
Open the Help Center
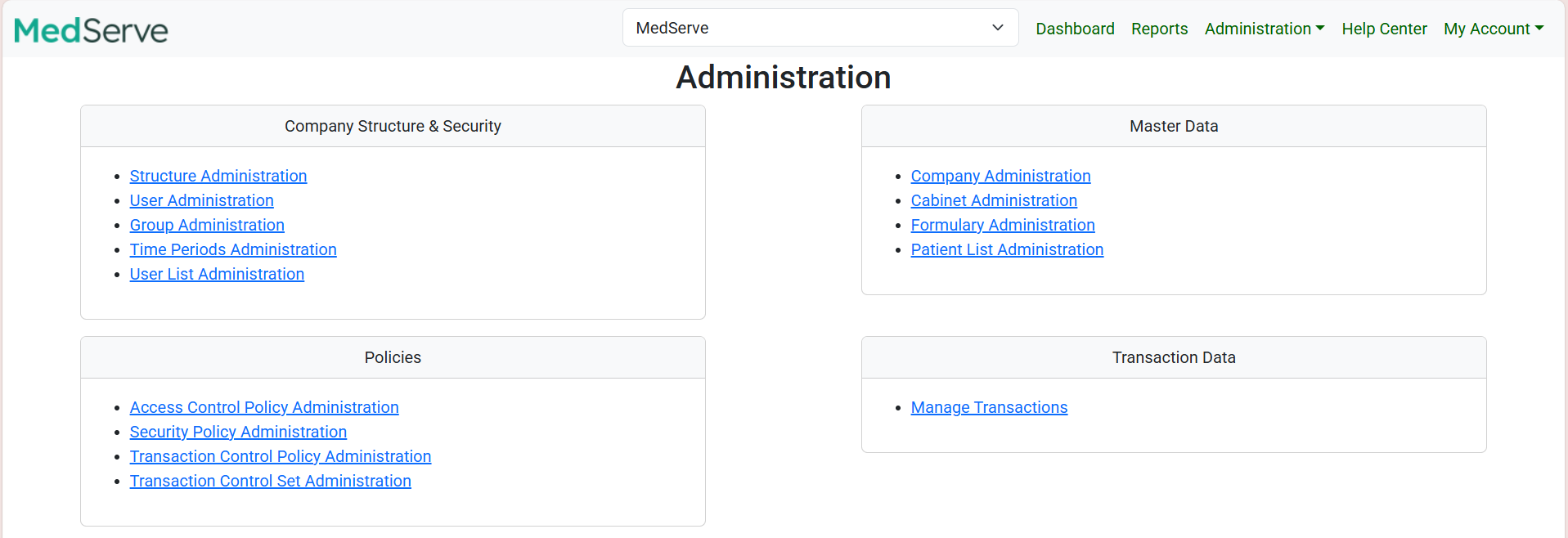tap(1384, 29)
